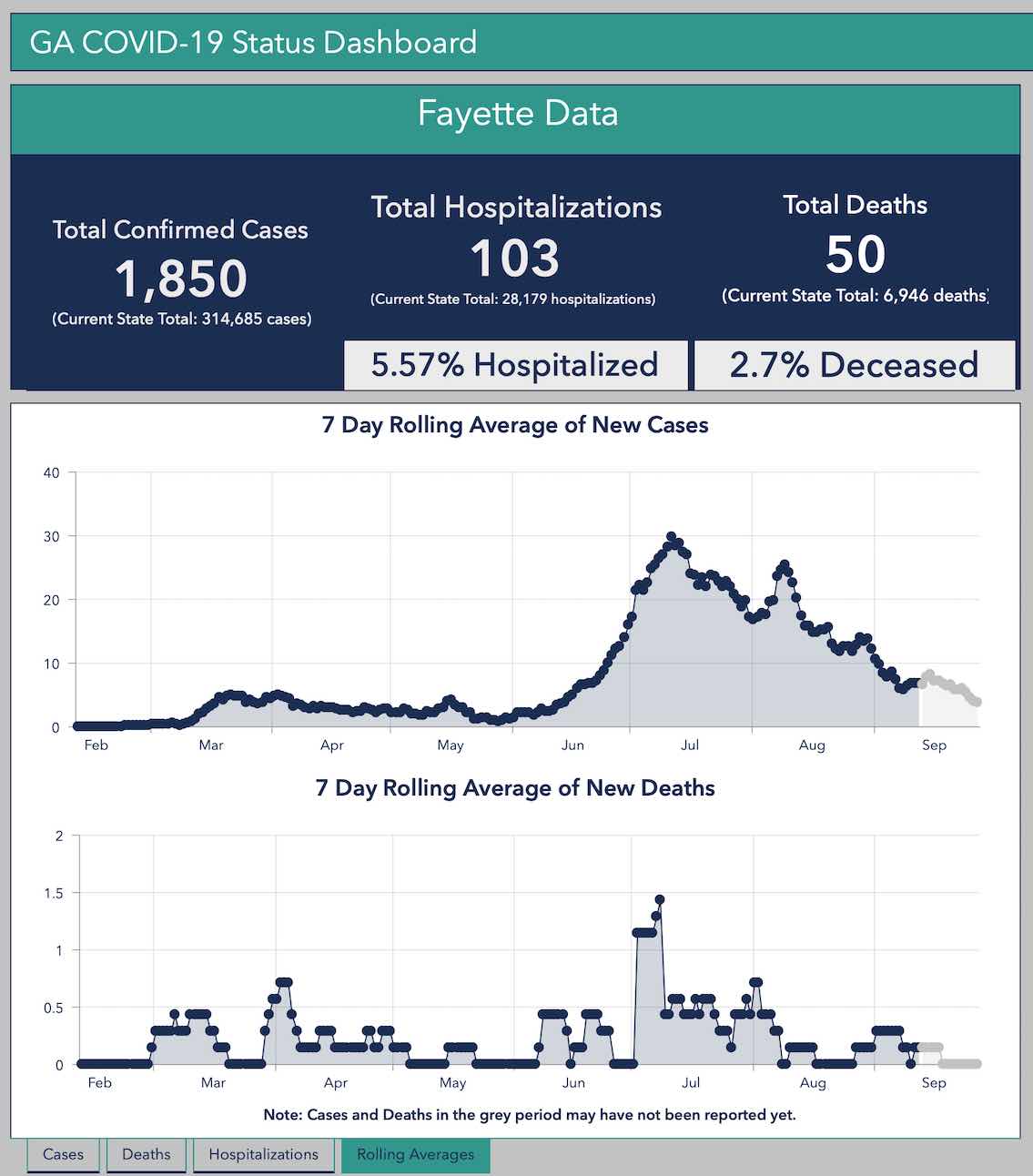Image resolution: width=1033 pixels, height=1176 pixels.
Task: Click the state total 314,685 cases text
Action: (x=182, y=319)
